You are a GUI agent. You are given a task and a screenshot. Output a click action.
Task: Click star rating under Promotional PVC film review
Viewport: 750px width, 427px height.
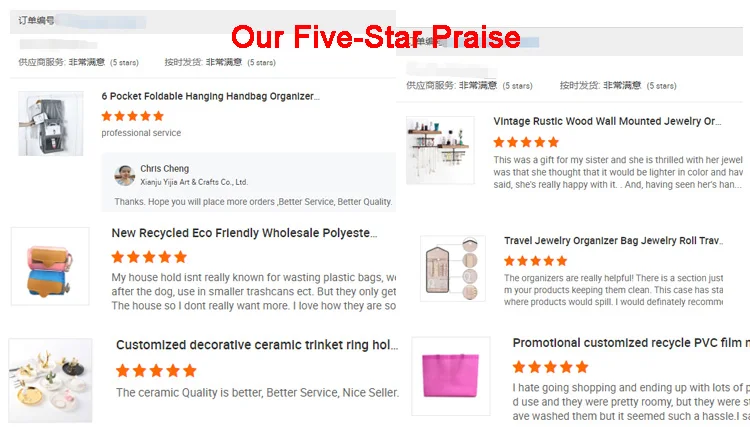tap(550, 367)
